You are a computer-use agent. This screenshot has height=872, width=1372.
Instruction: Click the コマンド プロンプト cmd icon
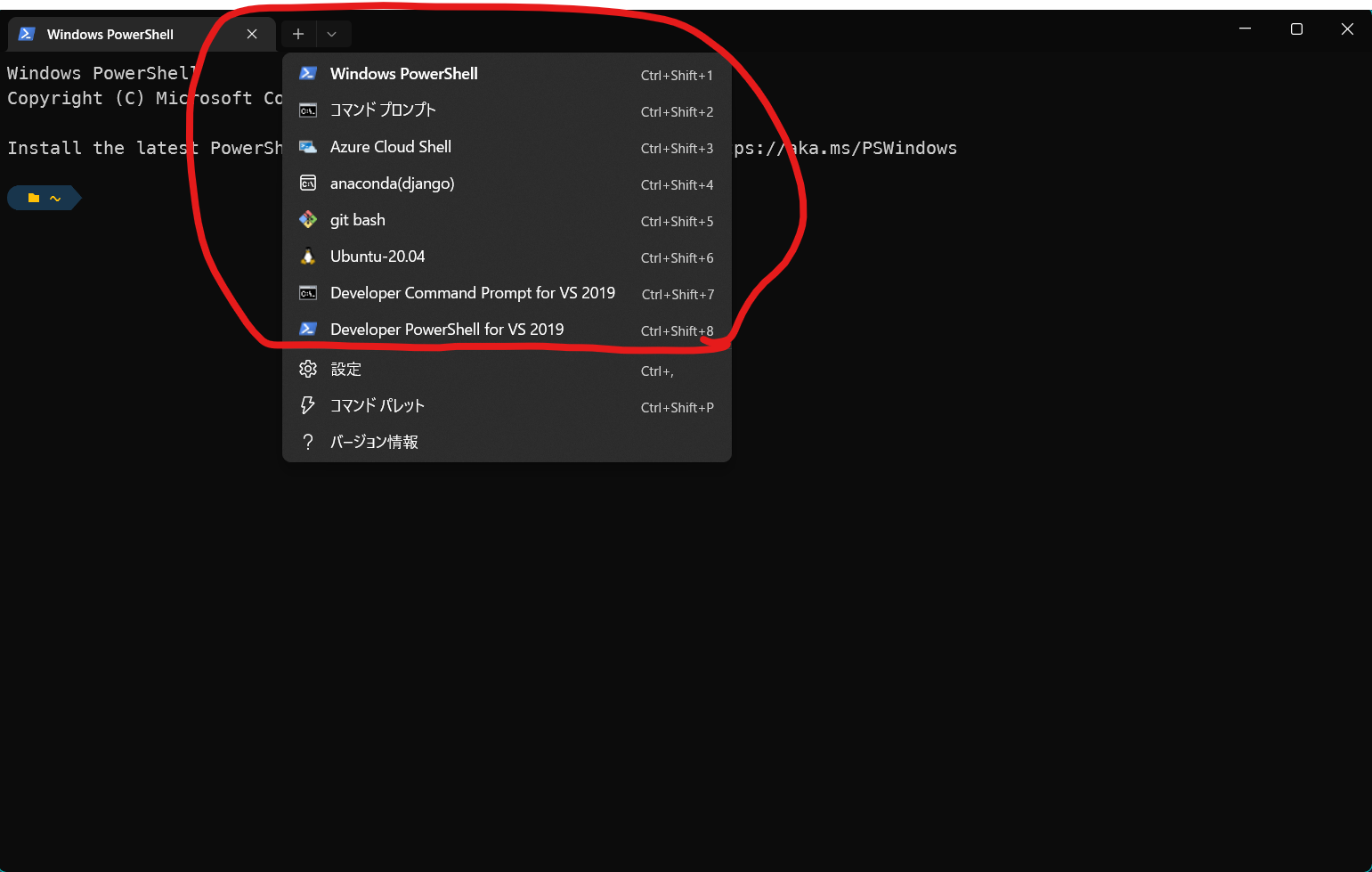(308, 110)
